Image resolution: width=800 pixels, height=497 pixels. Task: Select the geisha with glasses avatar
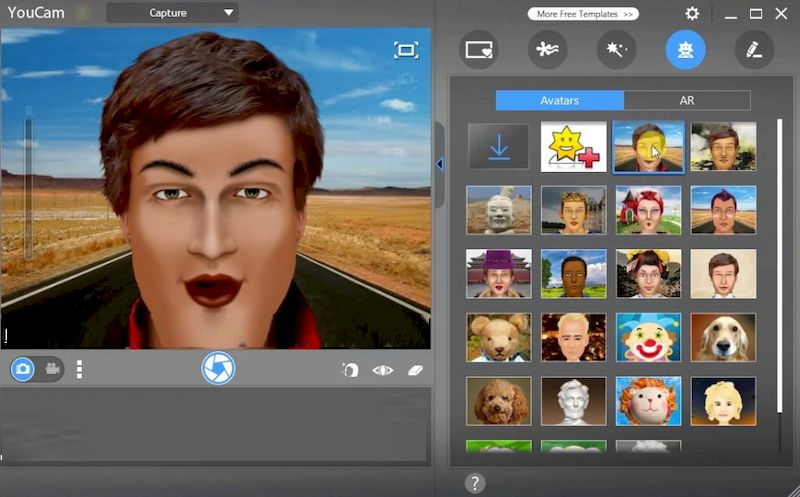[648, 274]
